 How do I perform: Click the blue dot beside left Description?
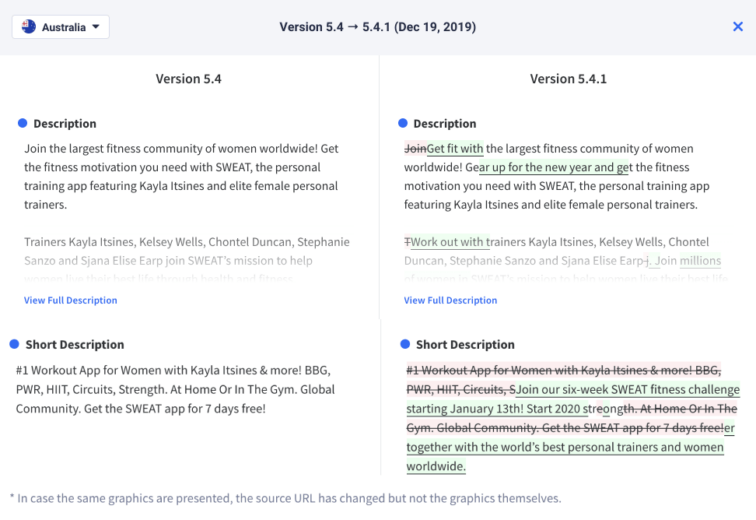click(x=22, y=123)
